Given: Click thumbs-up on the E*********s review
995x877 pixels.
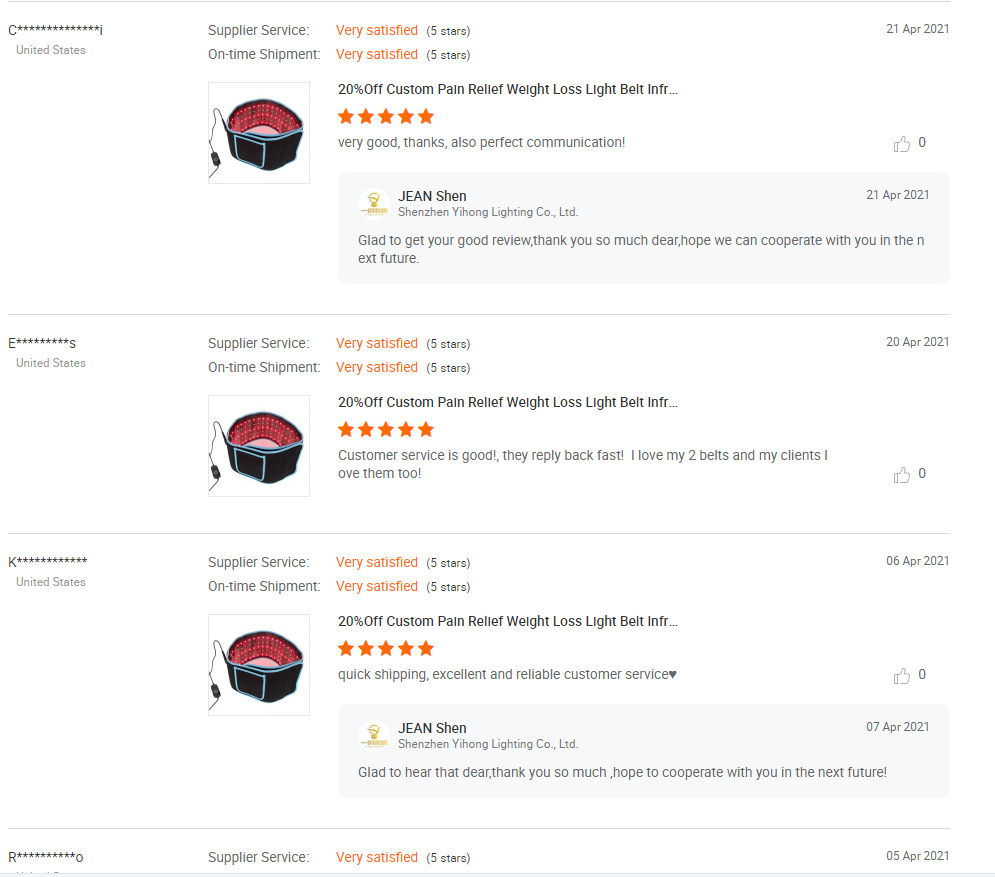Looking at the screenshot, I should [x=901, y=475].
